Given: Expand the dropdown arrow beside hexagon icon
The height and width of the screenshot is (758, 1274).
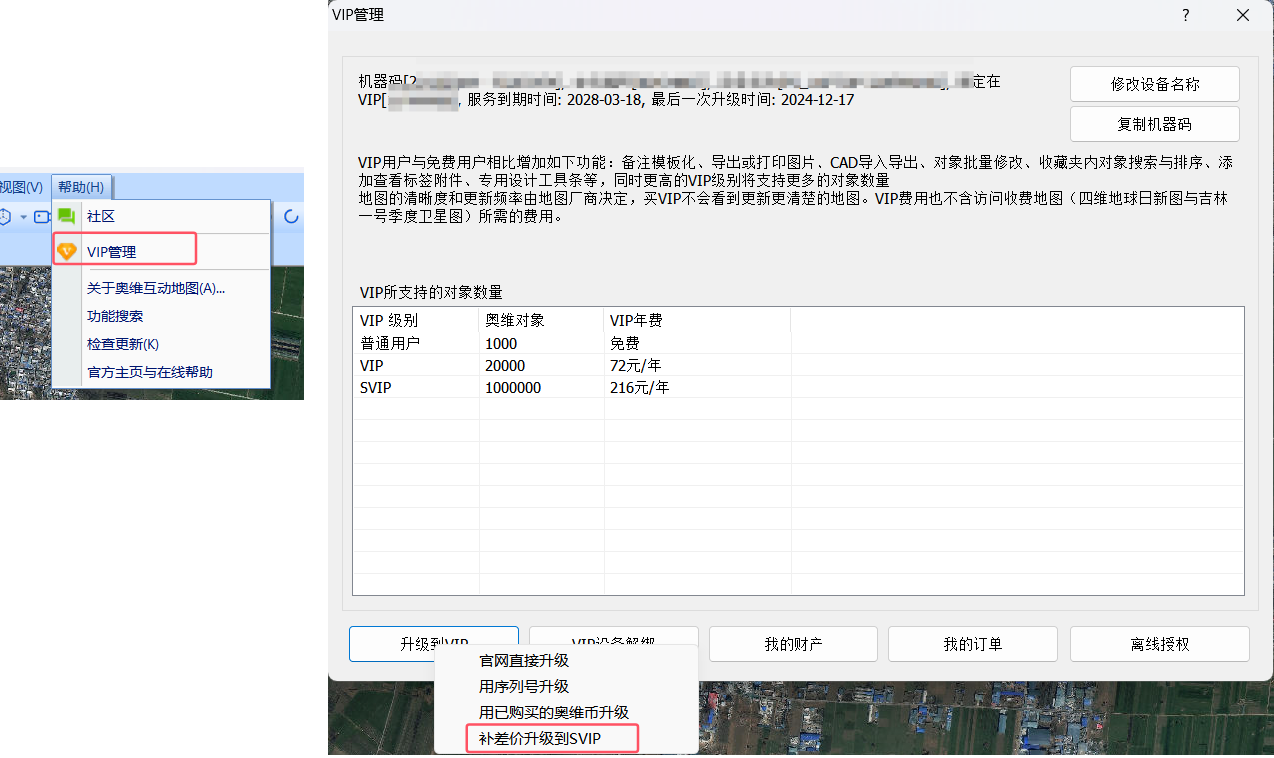Looking at the screenshot, I should (x=24, y=217).
